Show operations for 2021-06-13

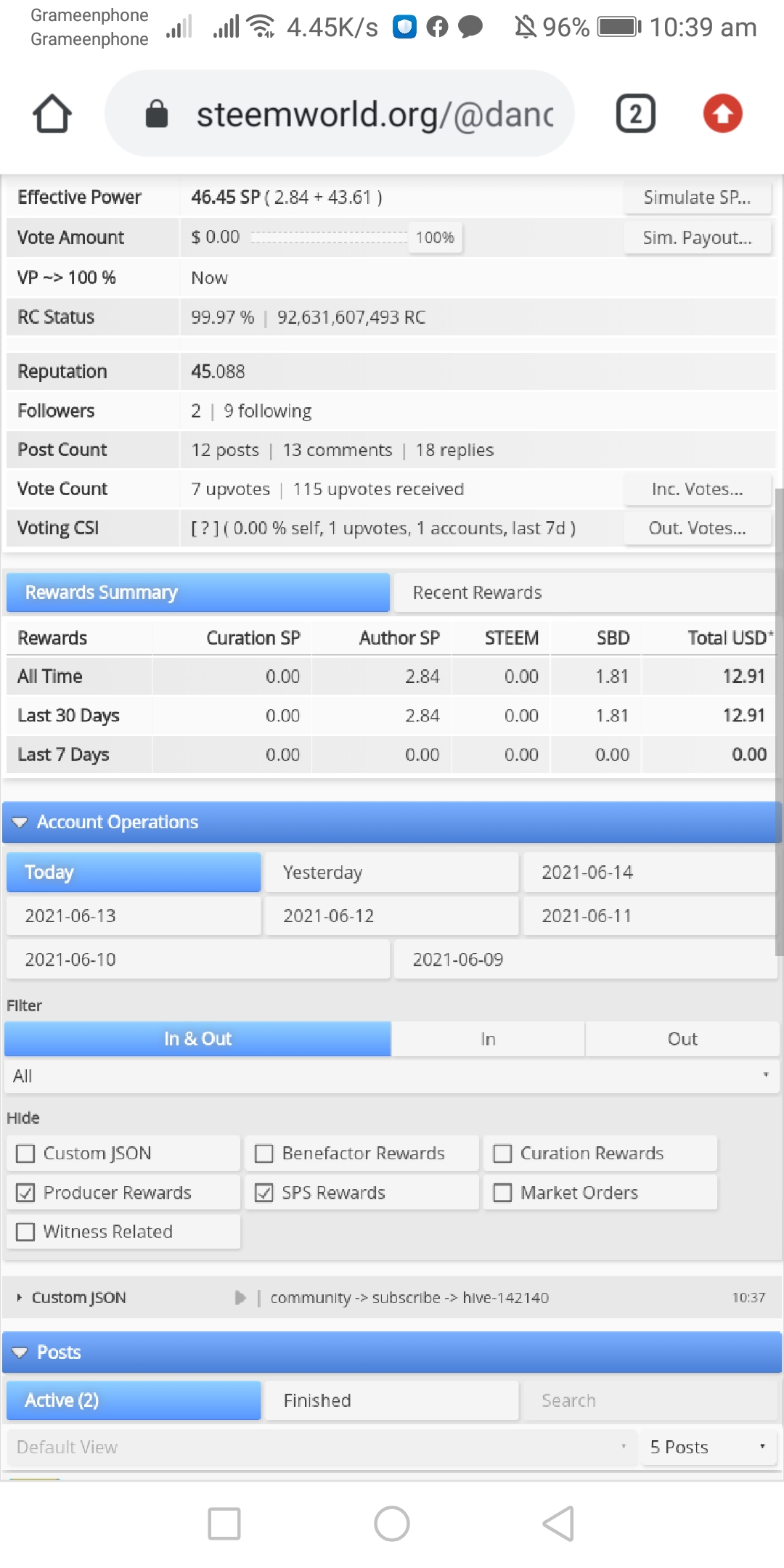pos(134,915)
